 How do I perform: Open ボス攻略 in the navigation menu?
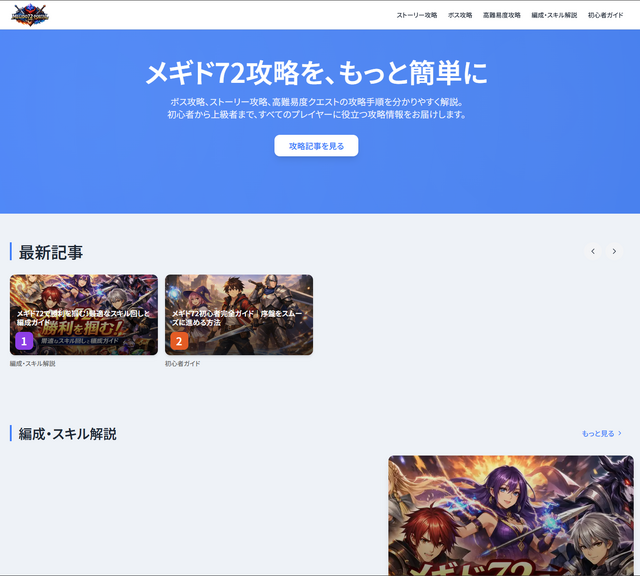click(x=460, y=15)
